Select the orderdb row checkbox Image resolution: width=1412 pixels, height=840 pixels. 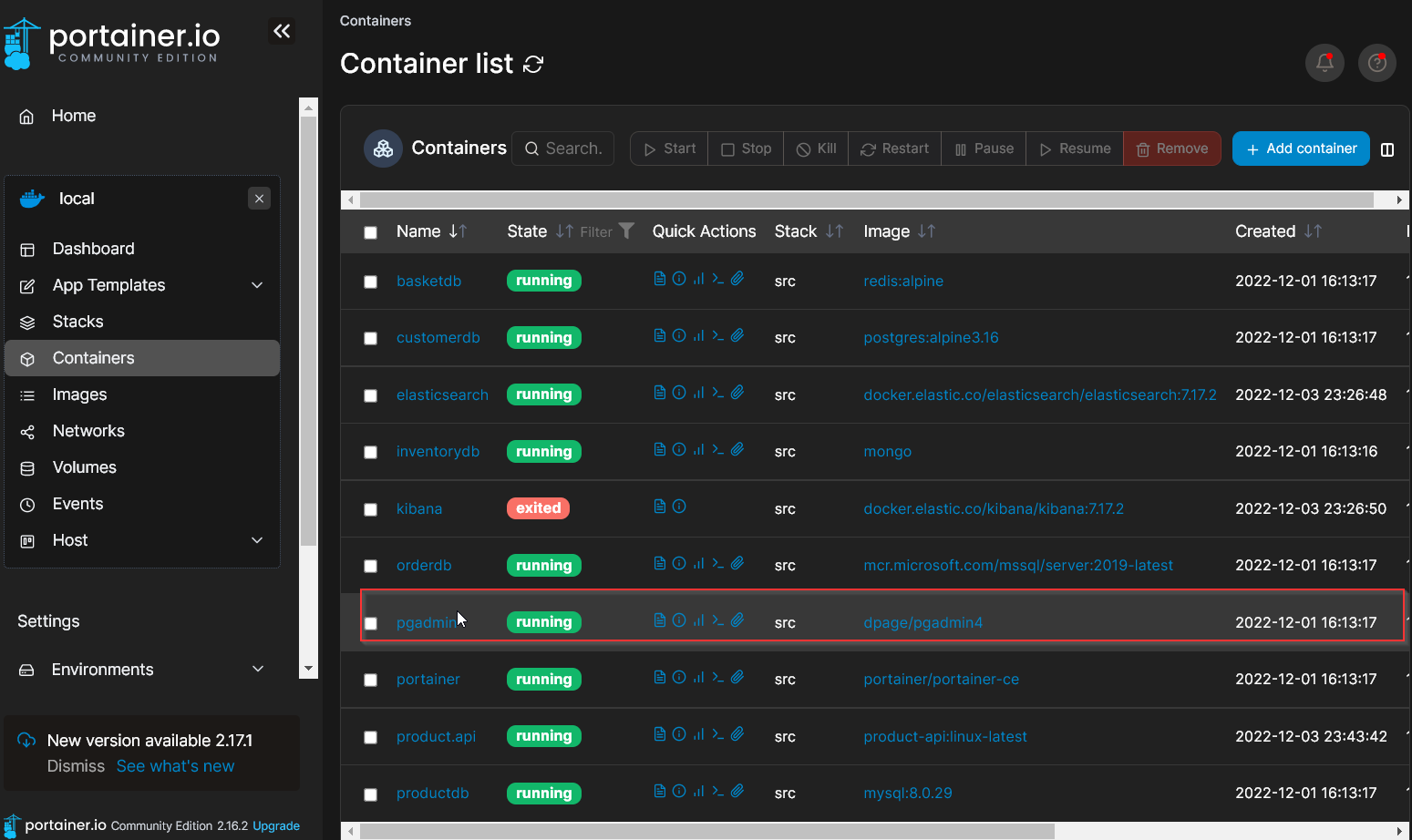tap(370, 566)
